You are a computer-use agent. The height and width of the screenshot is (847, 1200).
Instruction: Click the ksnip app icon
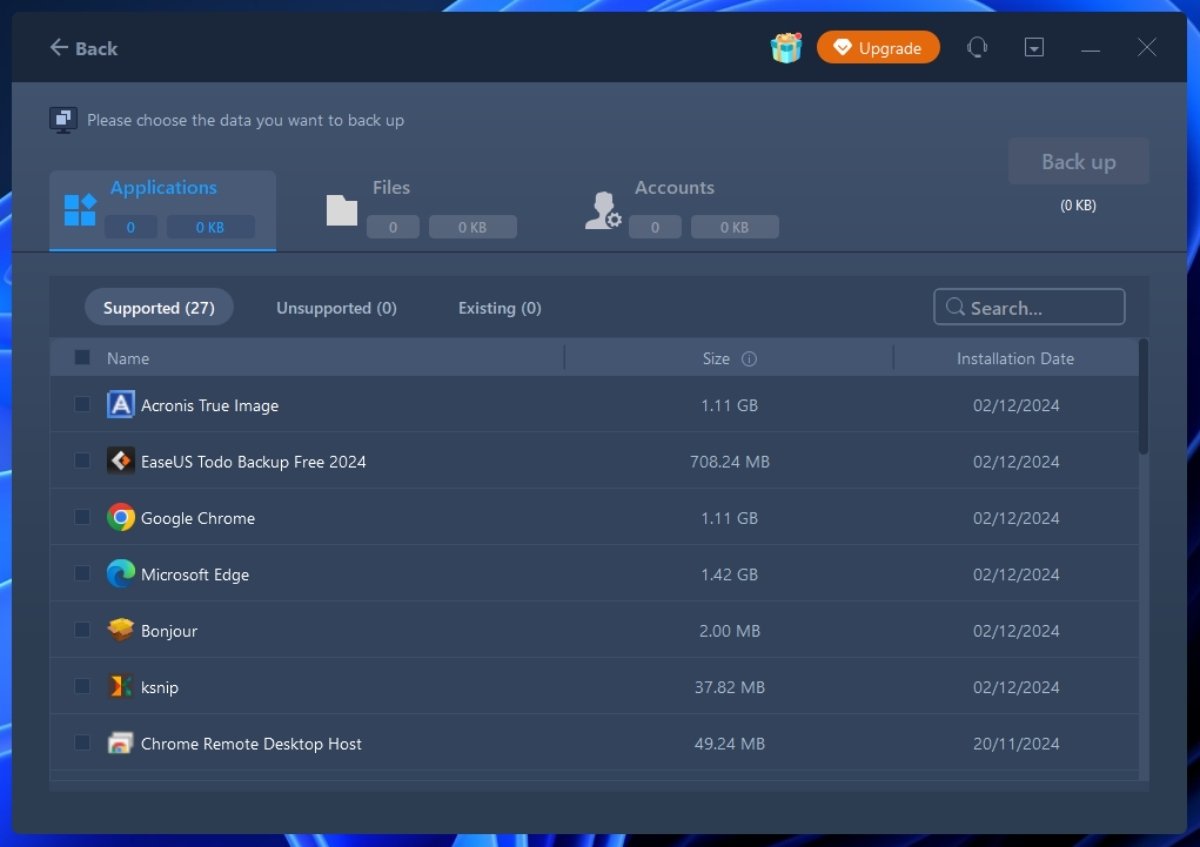tap(120, 687)
